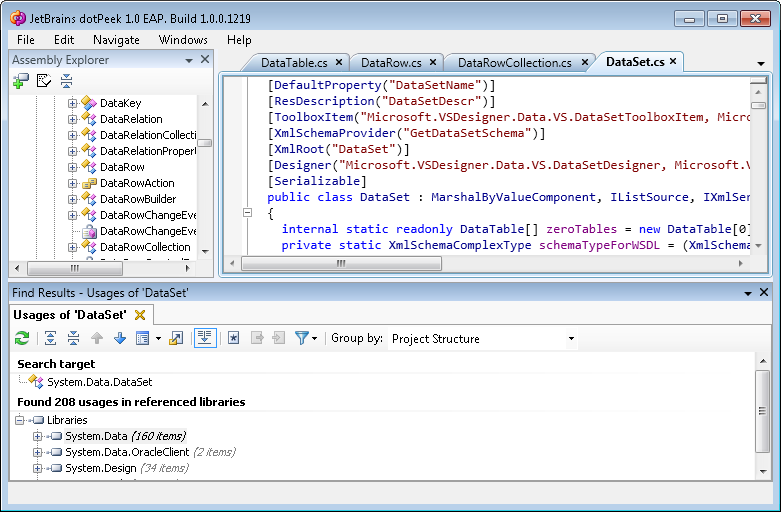The width and height of the screenshot is (781, 512).
Task: Close the DataRow.cs tab
Action: click(433, 62)
